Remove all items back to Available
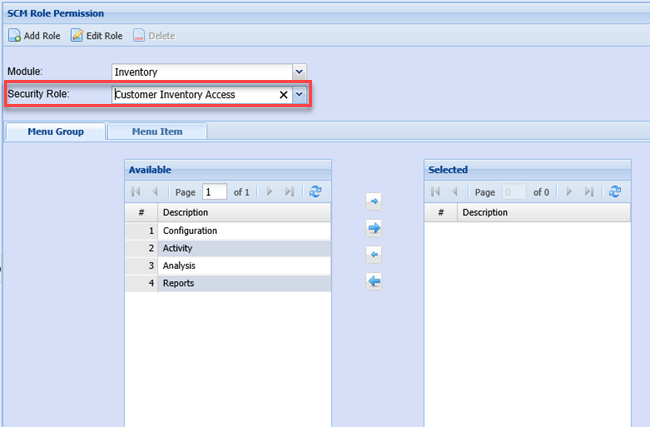 (x=375, y=282)
